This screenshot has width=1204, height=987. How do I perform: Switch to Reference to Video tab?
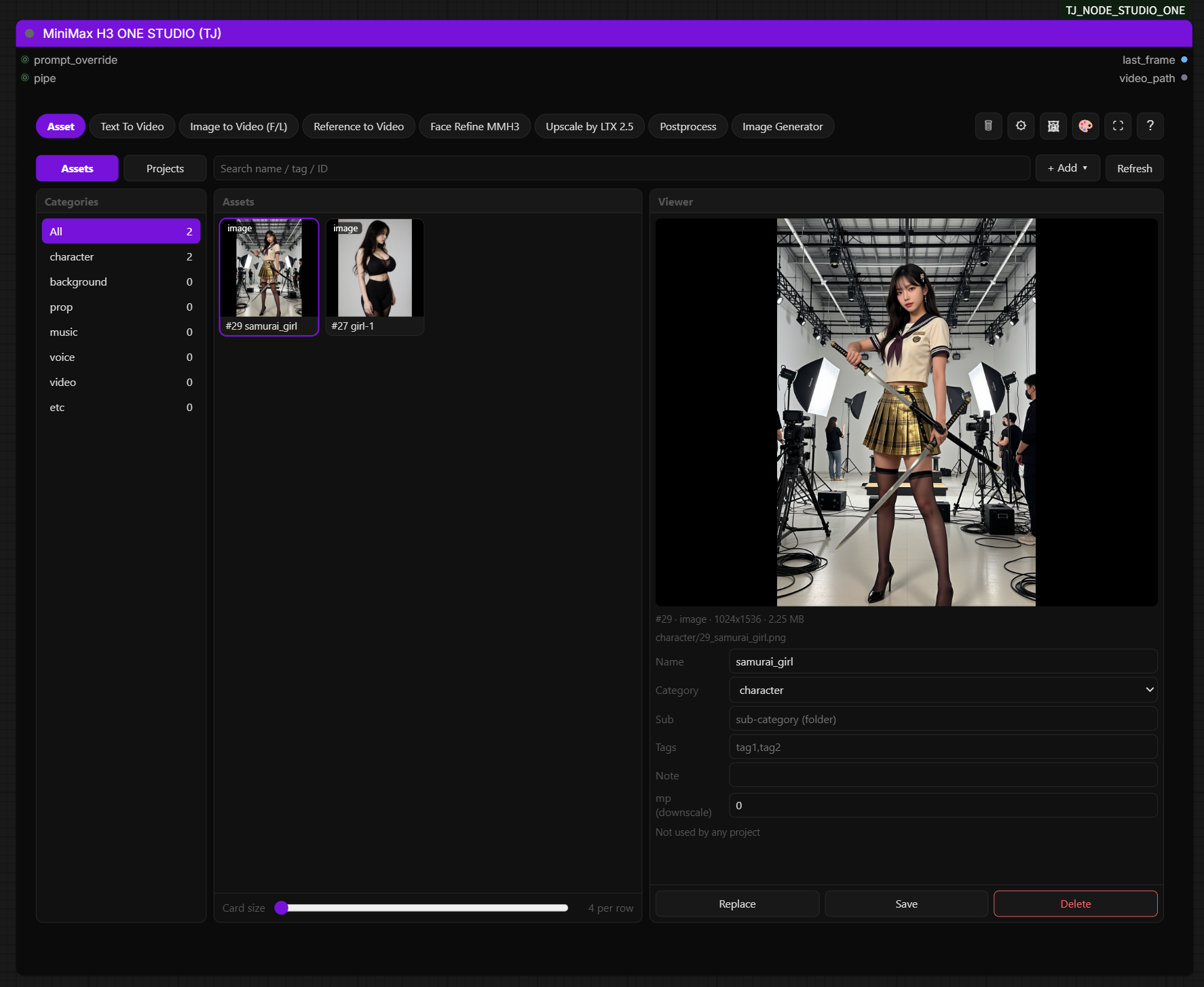coord(358,126)
